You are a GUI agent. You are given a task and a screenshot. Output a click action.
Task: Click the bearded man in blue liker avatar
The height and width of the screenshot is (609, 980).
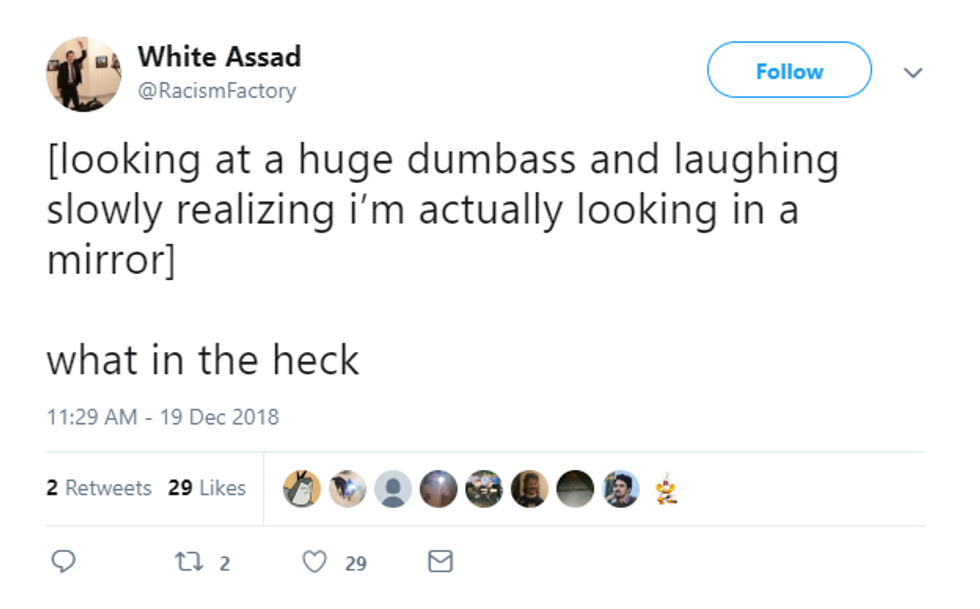pos(620,489)
